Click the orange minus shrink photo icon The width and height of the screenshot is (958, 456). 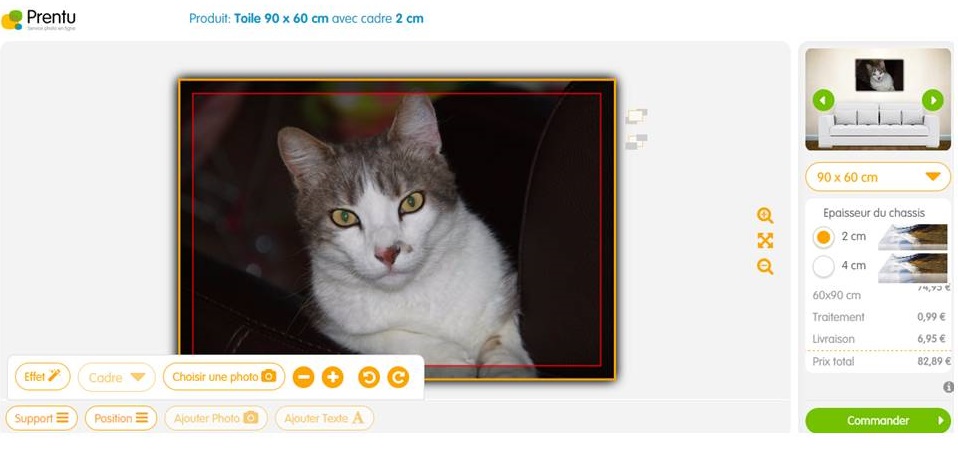click(304, 377)
